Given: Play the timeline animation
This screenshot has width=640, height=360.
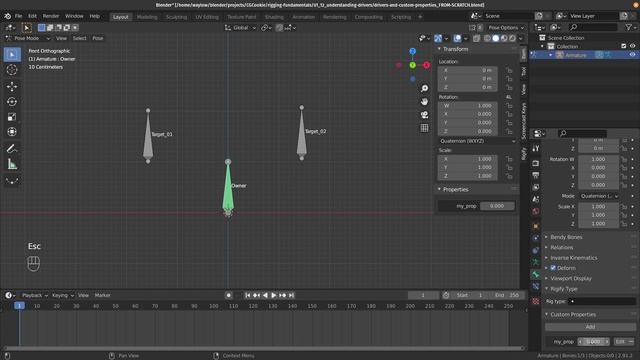Looking at the screenshot, I should pos(274,295).
